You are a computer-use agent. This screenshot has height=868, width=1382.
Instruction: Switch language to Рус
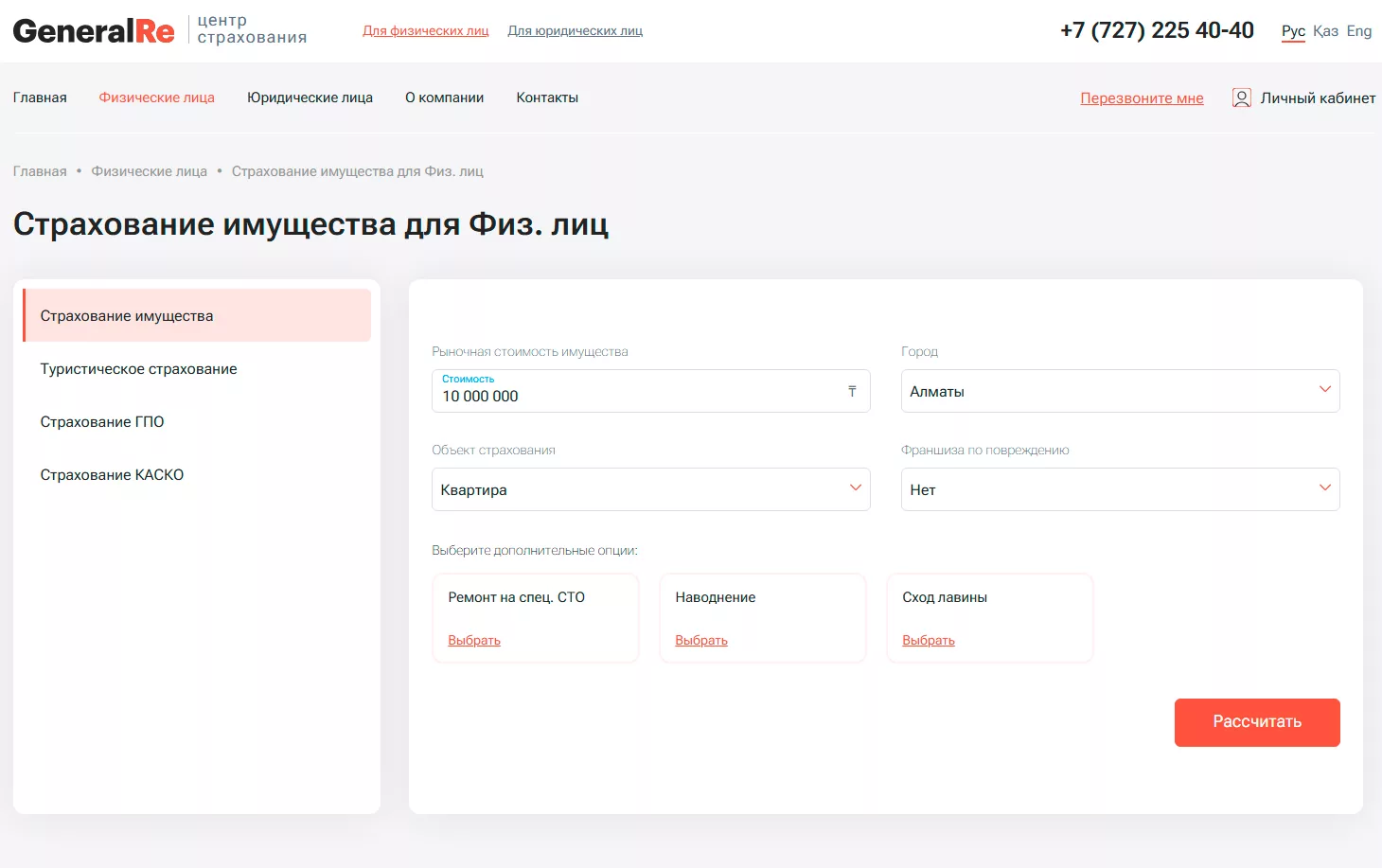point(1293,31)
